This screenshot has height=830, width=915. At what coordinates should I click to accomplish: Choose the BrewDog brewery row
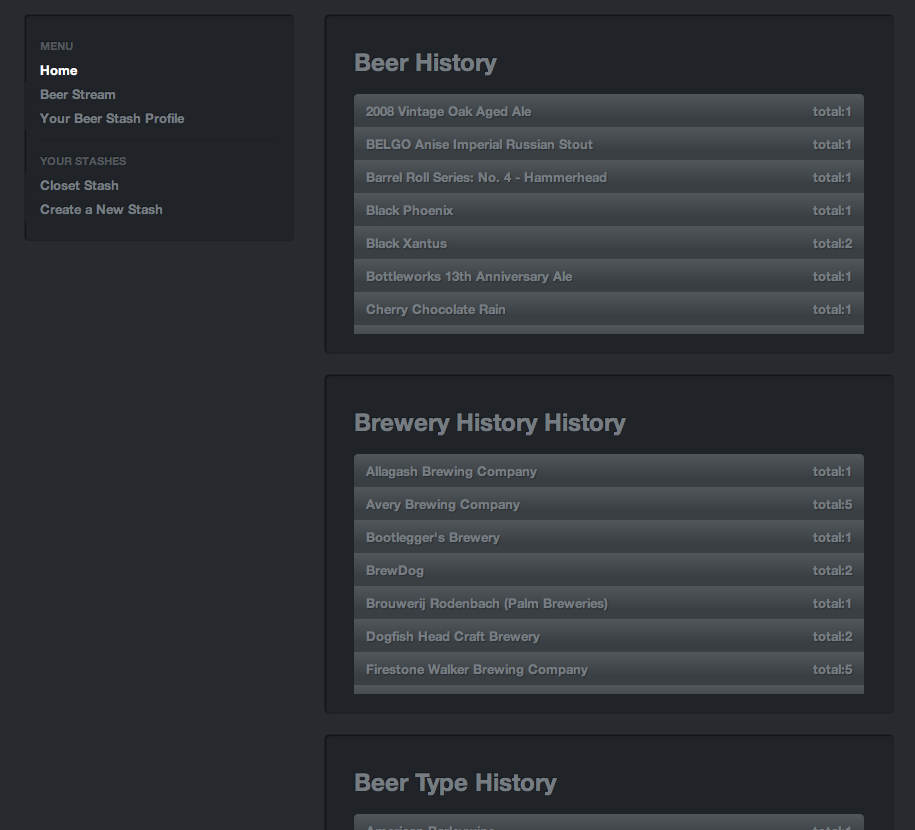[x=609, y=570]
